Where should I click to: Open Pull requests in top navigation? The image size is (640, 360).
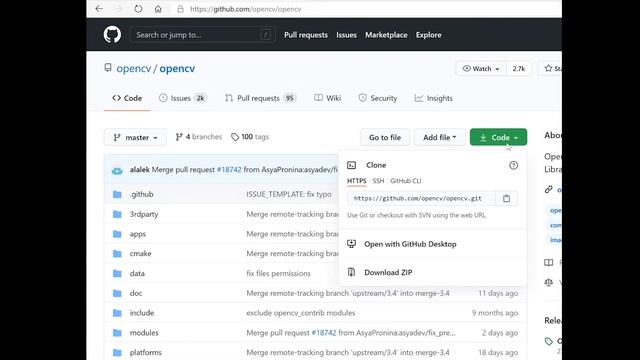(306, 35)
